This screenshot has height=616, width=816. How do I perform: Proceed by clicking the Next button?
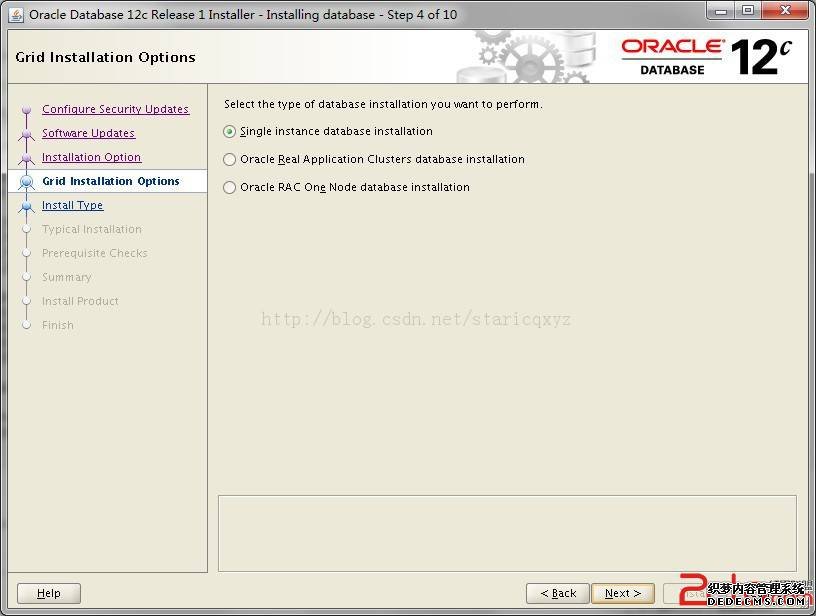(622, 593)
